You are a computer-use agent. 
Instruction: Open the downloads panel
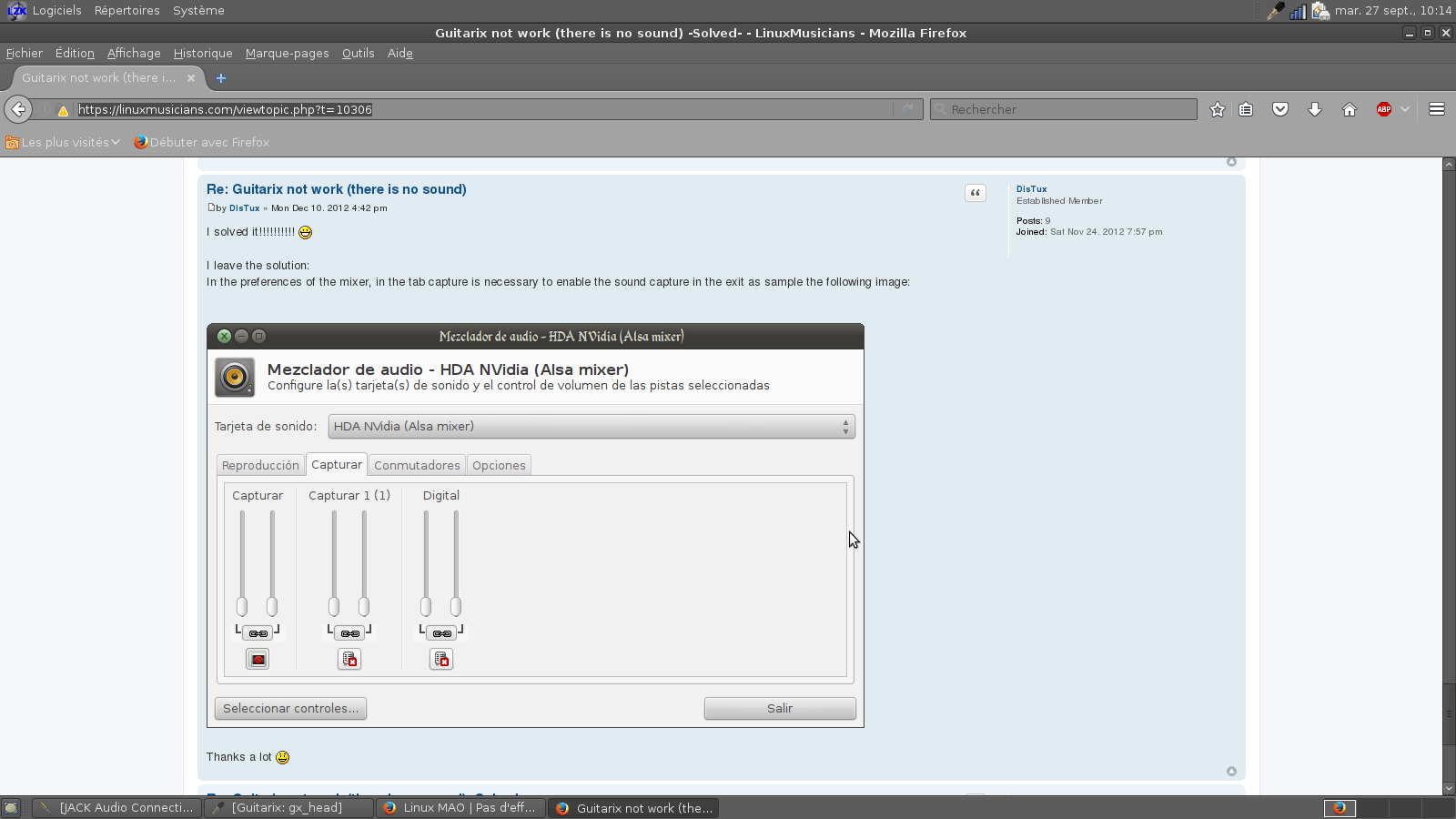pyautogui.click(x=1315, y=109)
